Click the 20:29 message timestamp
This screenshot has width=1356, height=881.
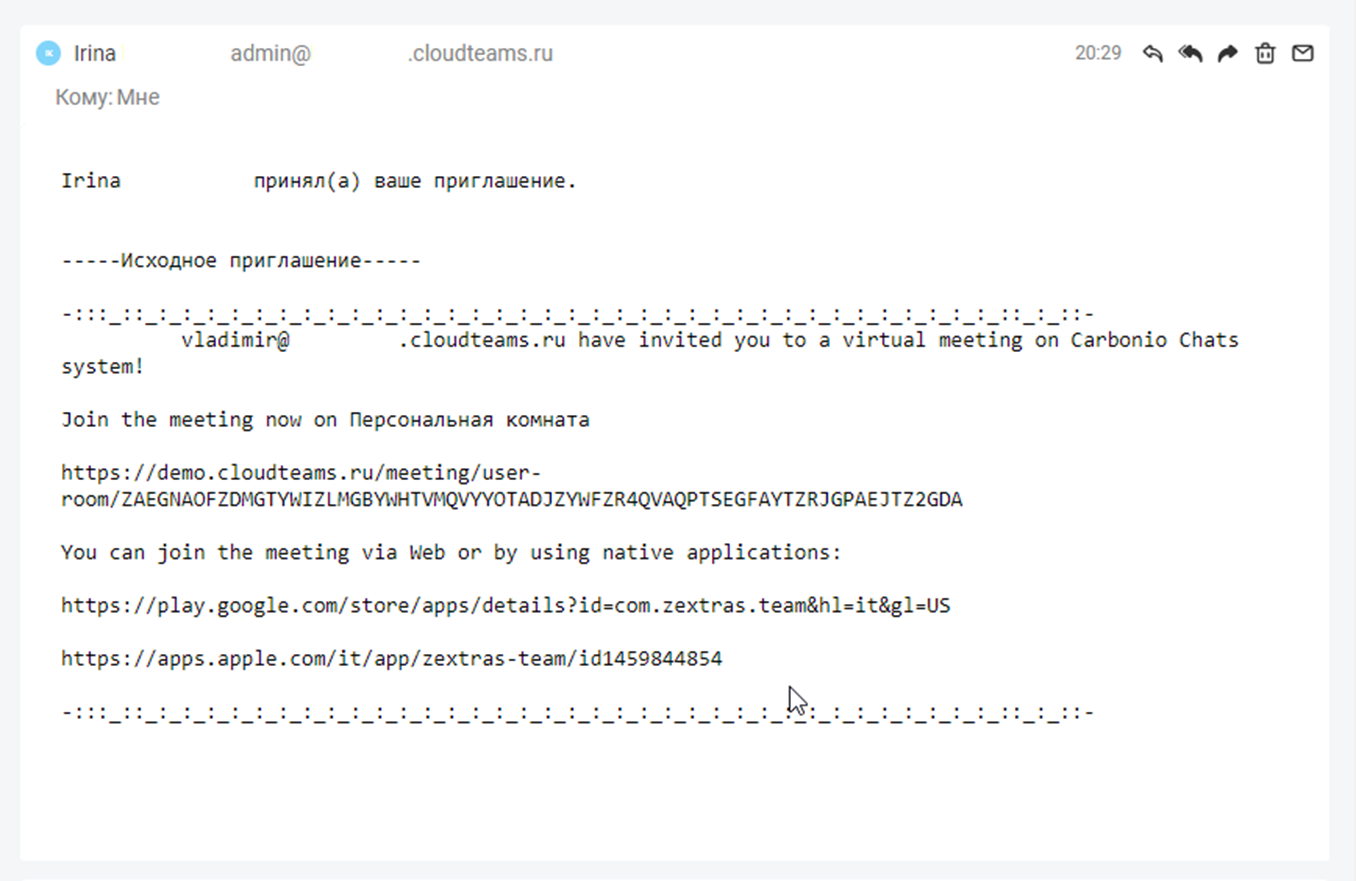[x=1098, y=53]
